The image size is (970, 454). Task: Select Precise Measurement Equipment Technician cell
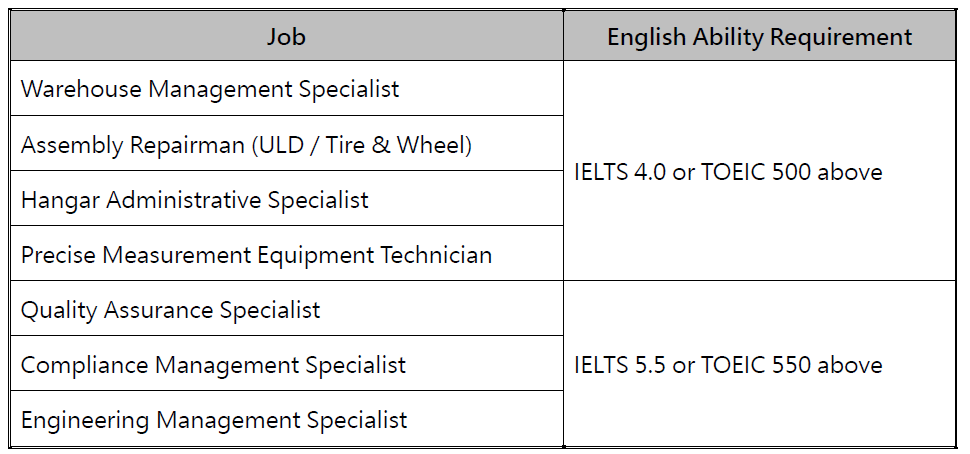coord(256,255)
